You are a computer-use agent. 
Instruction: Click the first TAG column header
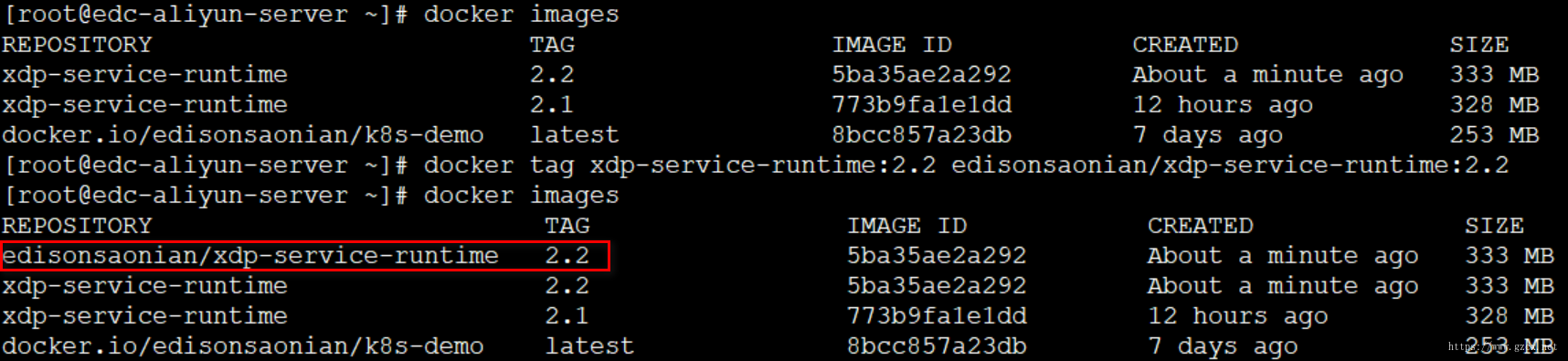point(553,45)
